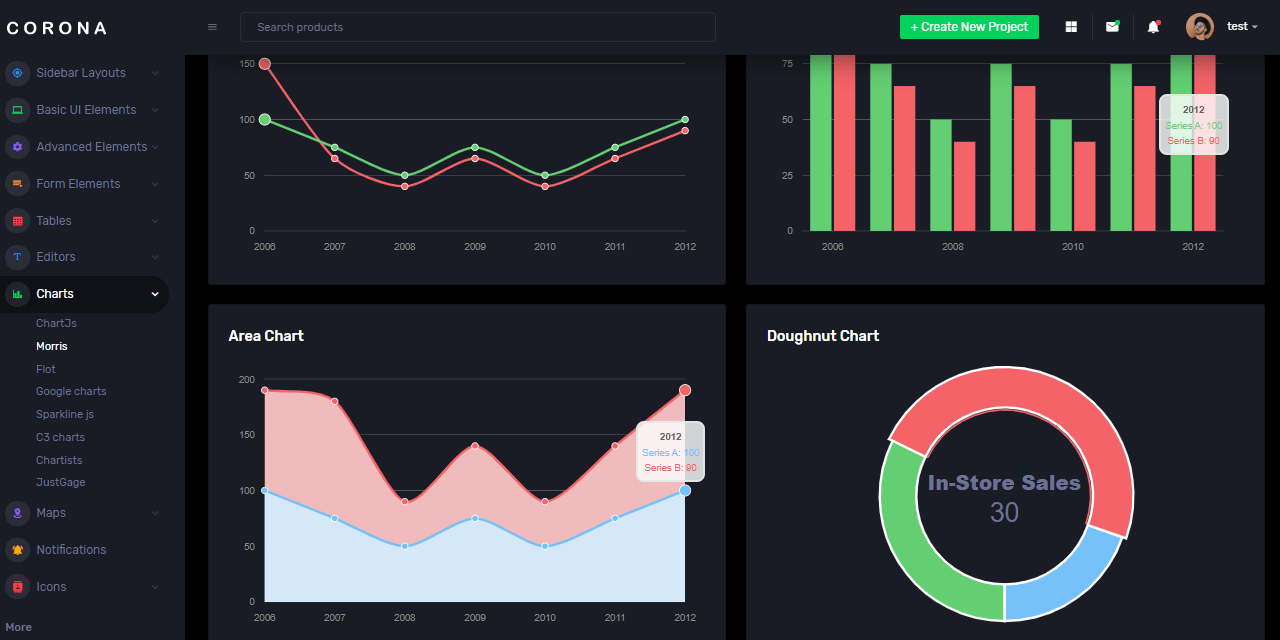Open the JustGage submenu item
This screenshot has height=640, width=1280.
point(60,482)
